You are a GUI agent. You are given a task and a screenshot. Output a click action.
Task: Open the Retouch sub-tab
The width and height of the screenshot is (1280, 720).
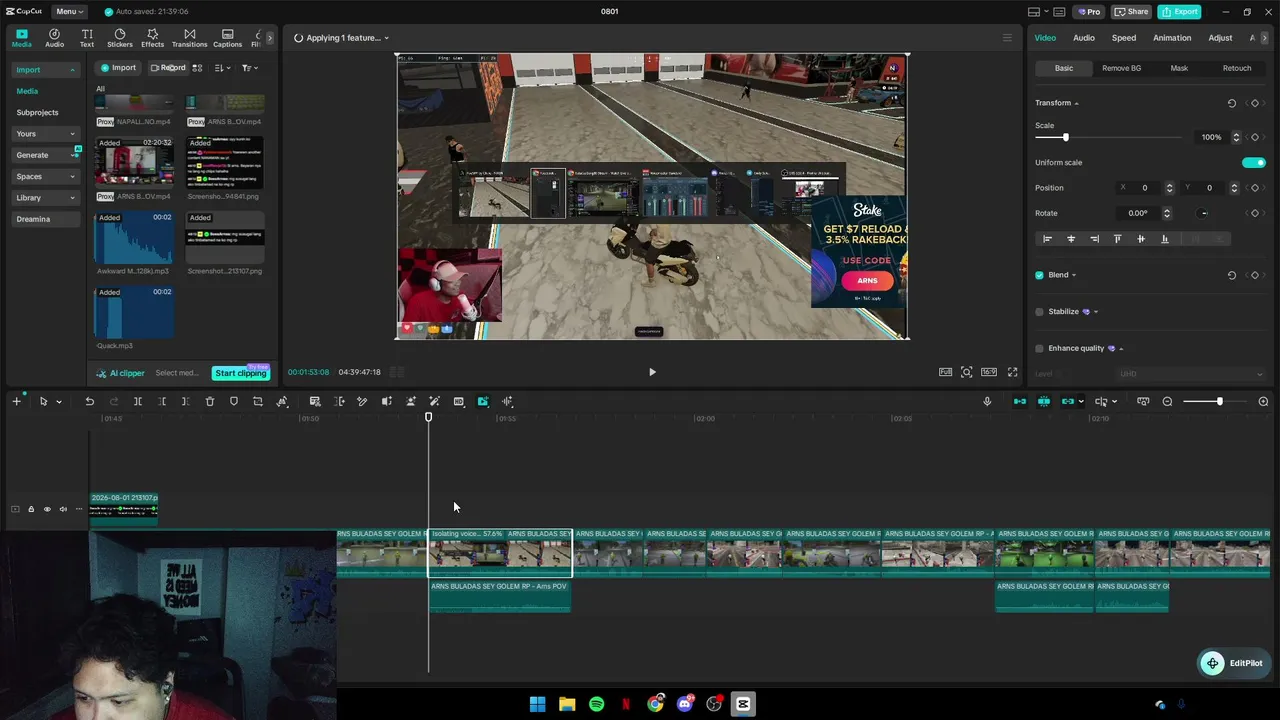click(x=1237, y=68)
